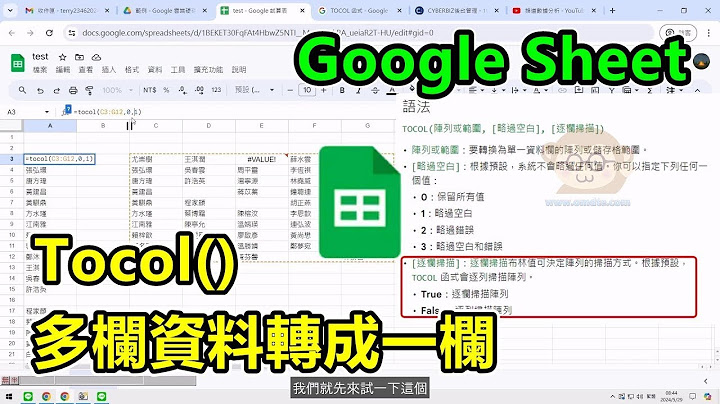The width and height of the screenshot is (720, 404).
Task: Go back to previous page
Action: coord(12,33)
